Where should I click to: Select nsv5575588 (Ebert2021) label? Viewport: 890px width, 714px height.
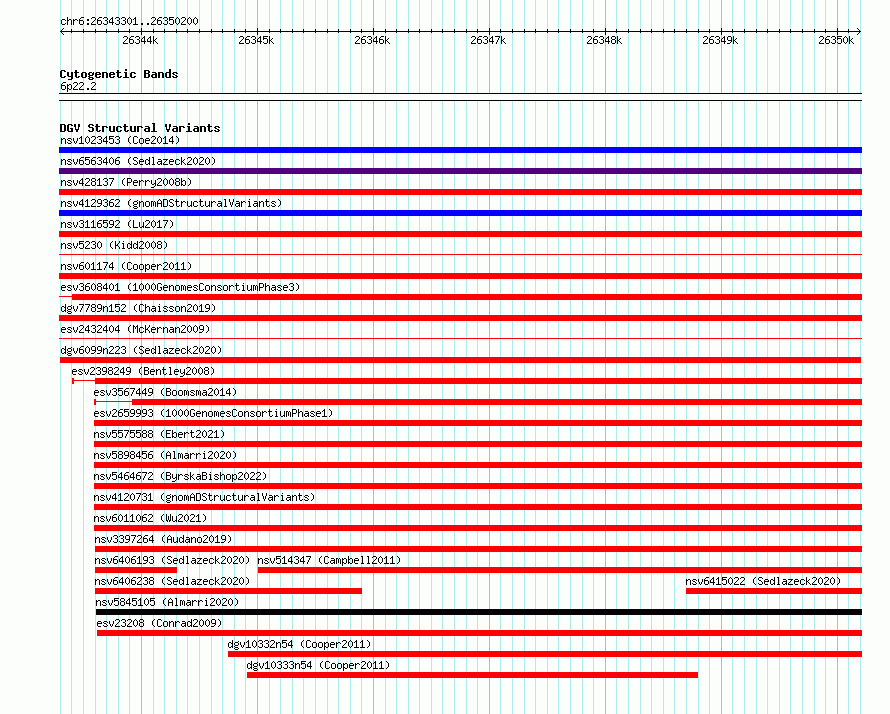159,434
